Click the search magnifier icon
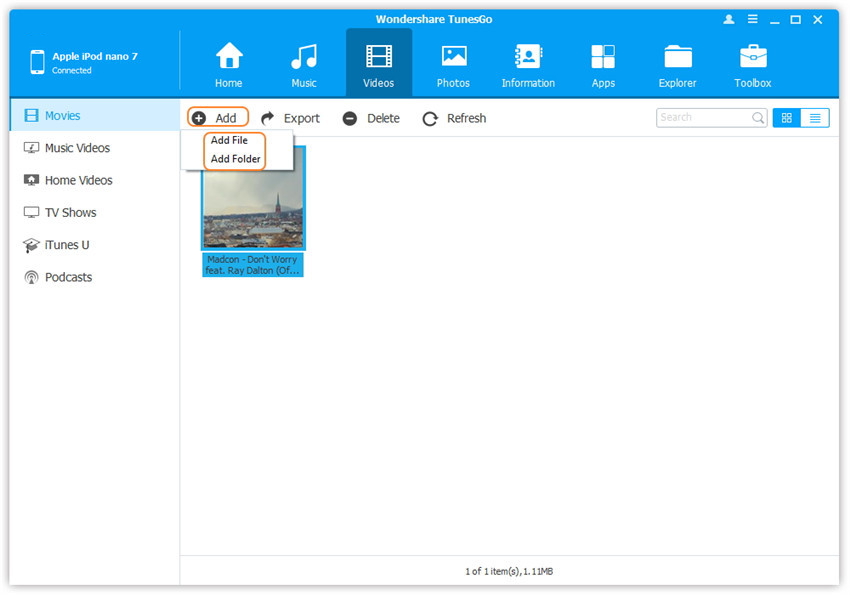The width and height of the screenshot is (850, 595). (x=758, y=118)
